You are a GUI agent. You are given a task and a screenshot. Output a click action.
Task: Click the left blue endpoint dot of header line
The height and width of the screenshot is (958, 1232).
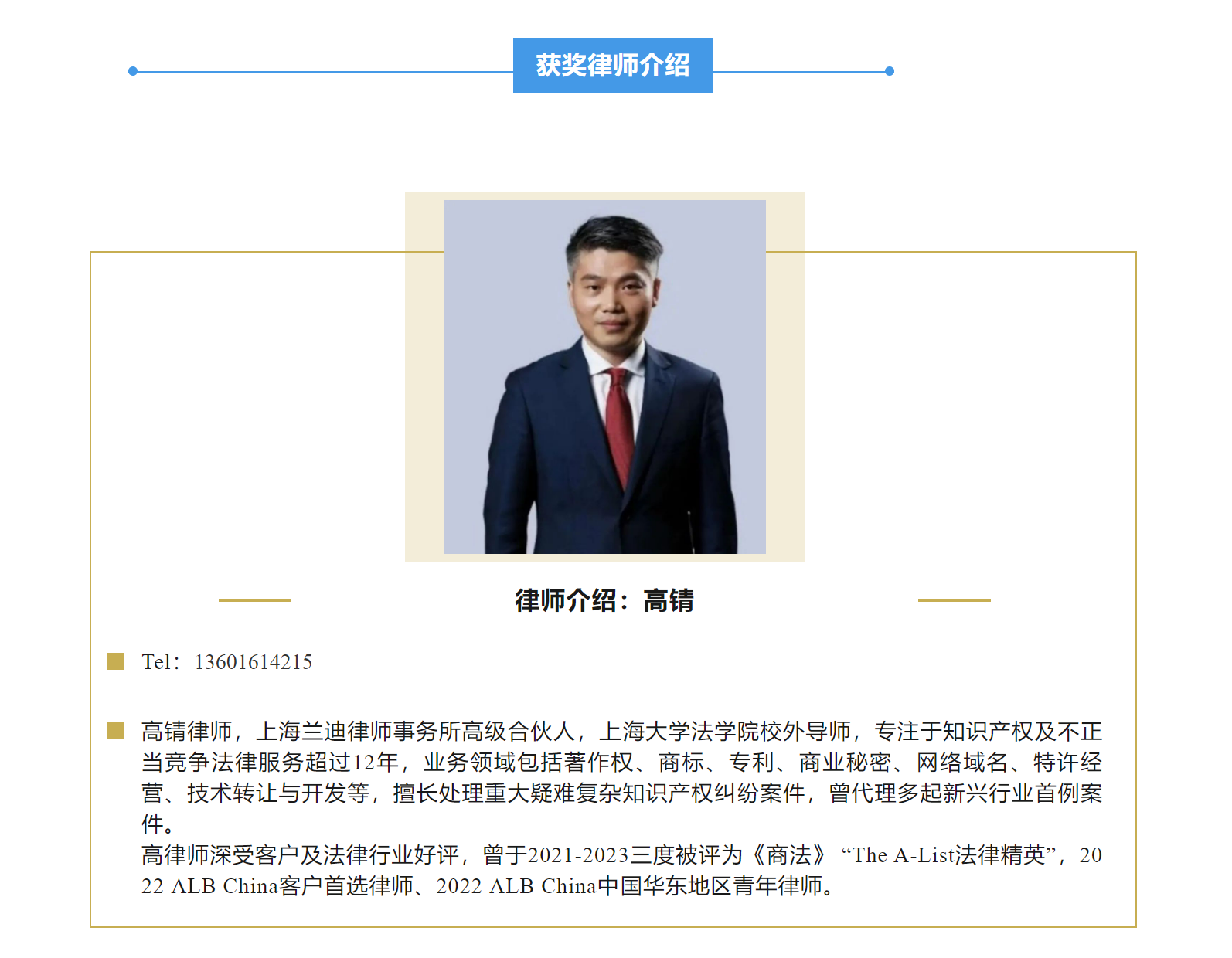coord(133,71)
